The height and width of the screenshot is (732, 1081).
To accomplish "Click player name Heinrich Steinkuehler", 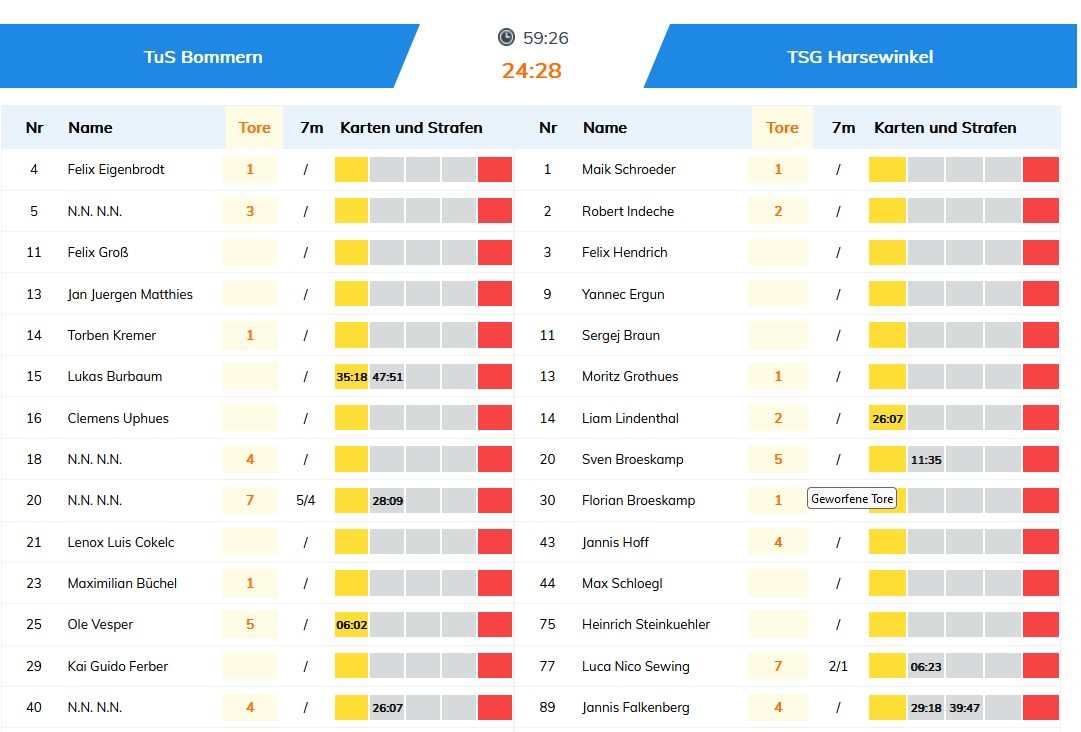I will click(x=646, y=624).
